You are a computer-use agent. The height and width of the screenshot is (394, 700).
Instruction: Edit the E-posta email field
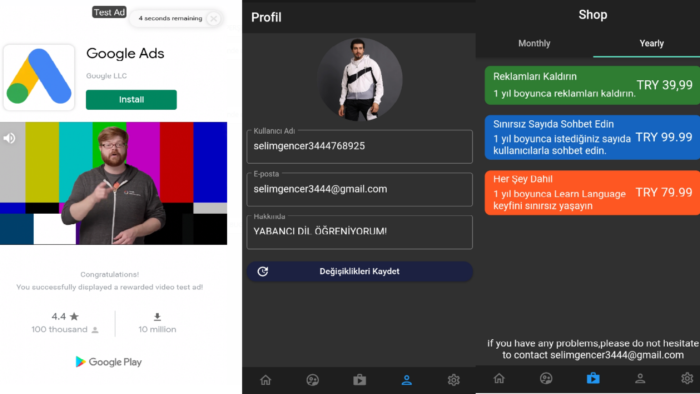click(359, 189)
